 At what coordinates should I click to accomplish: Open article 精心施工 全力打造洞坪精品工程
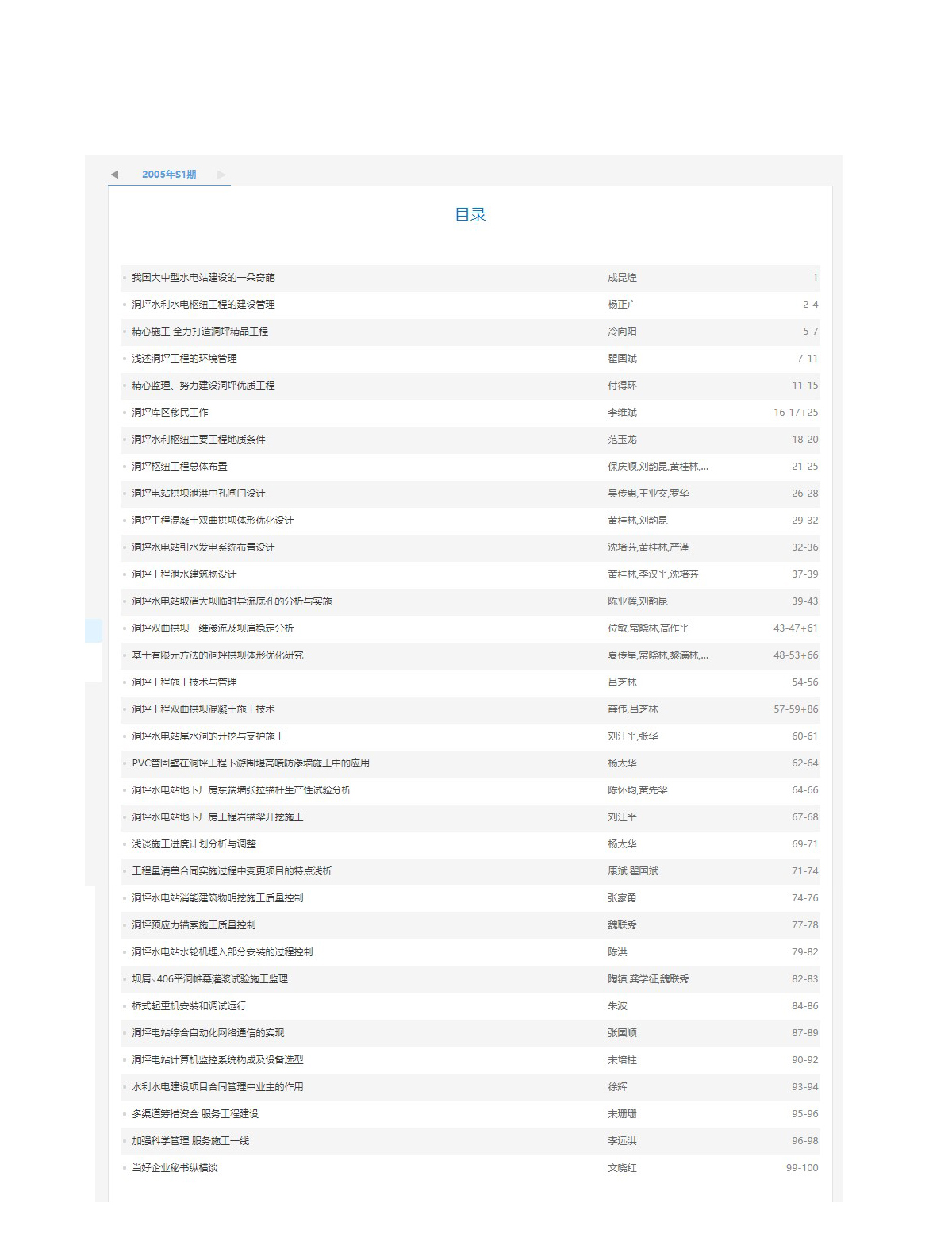pyautogui.click(x=200, y=332)
